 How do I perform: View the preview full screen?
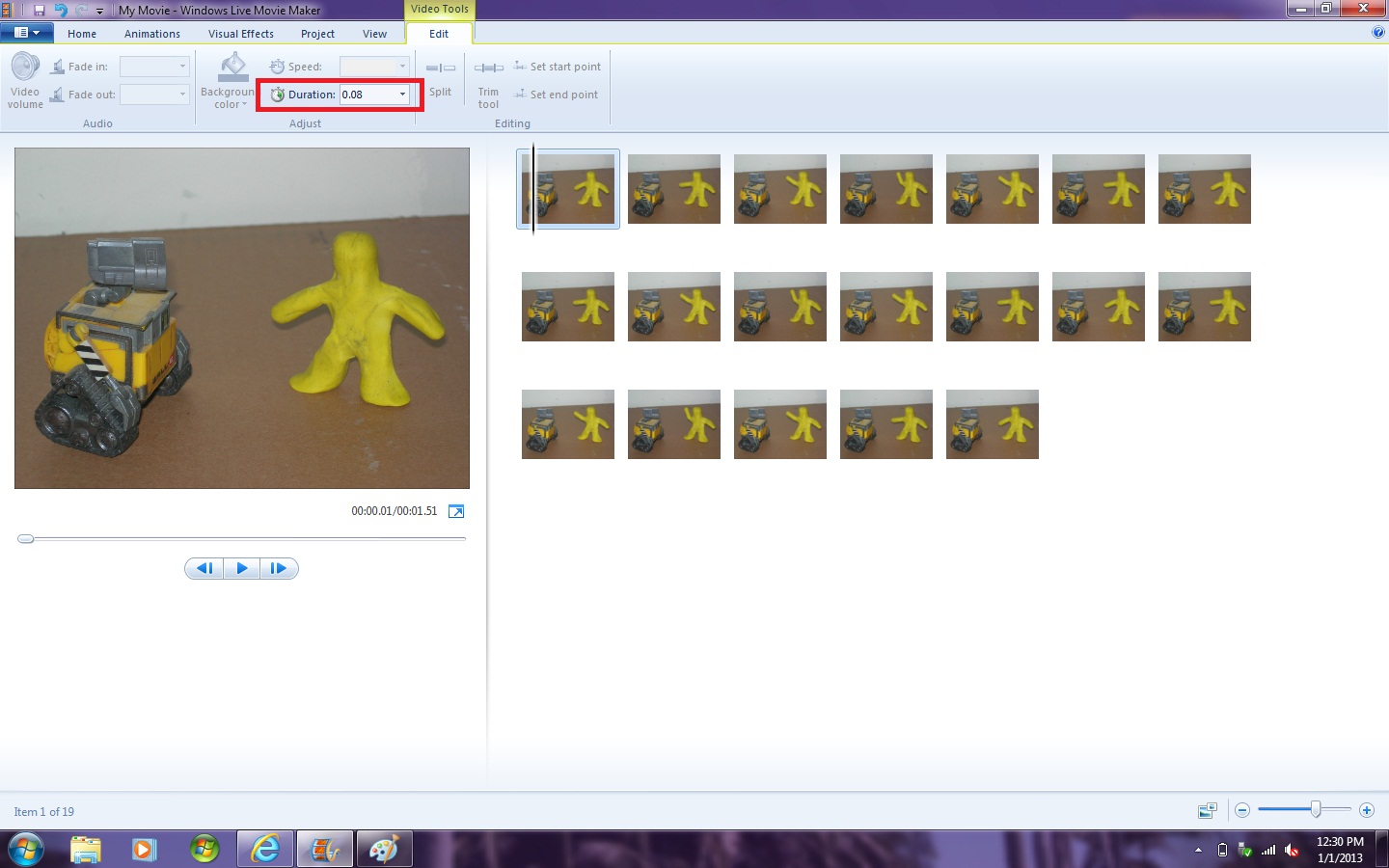pyautogui.click(x=456, y=511)
